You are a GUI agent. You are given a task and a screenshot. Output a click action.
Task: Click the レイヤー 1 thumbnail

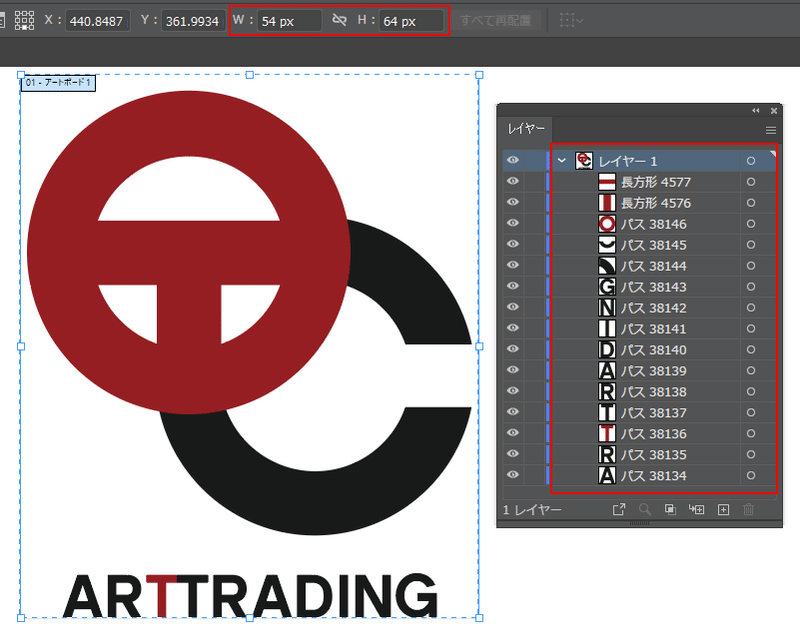(584, 161)
